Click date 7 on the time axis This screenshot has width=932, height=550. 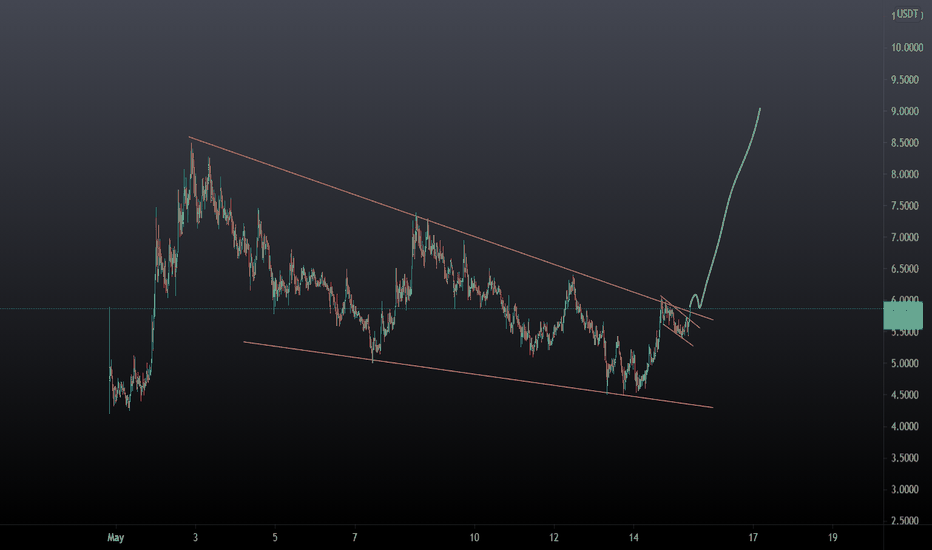click(355, 538)
